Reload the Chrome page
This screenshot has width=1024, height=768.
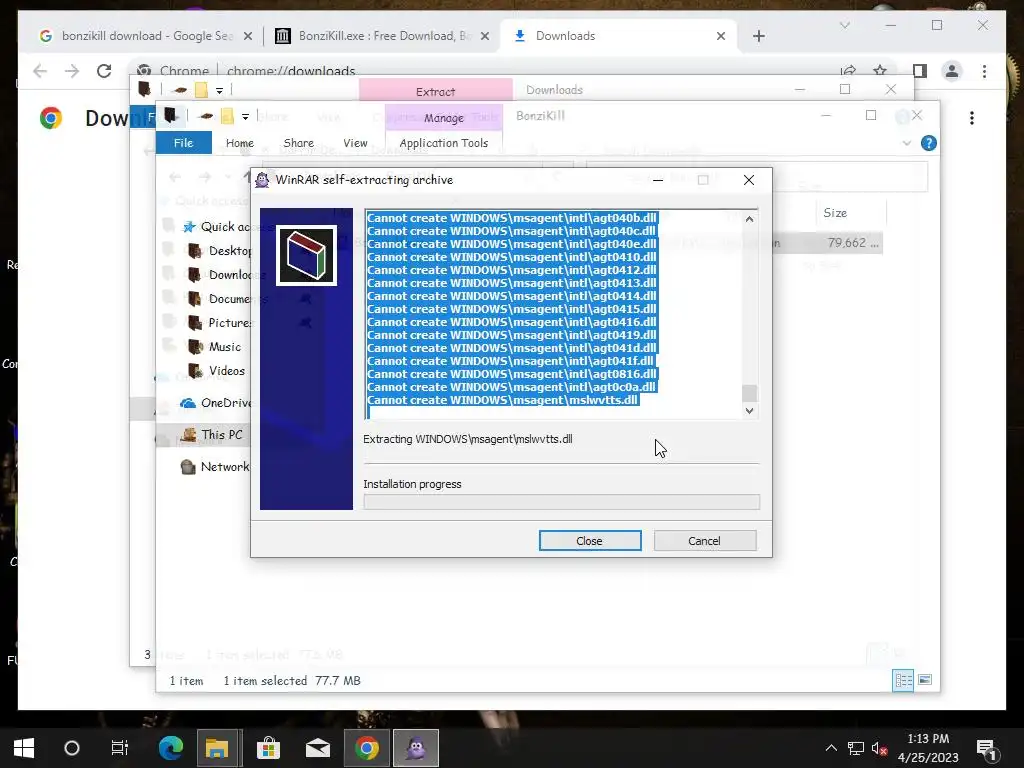[104, 71]
